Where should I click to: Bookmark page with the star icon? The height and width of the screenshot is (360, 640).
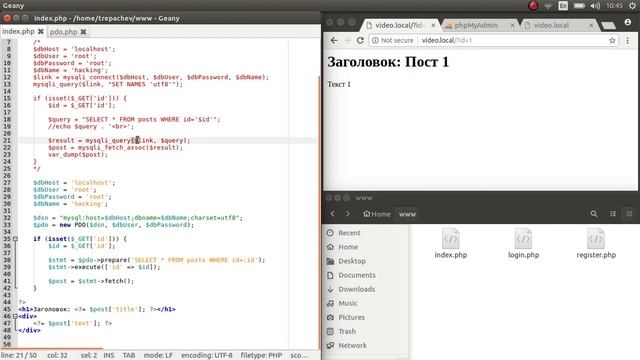tap(612, 40)
